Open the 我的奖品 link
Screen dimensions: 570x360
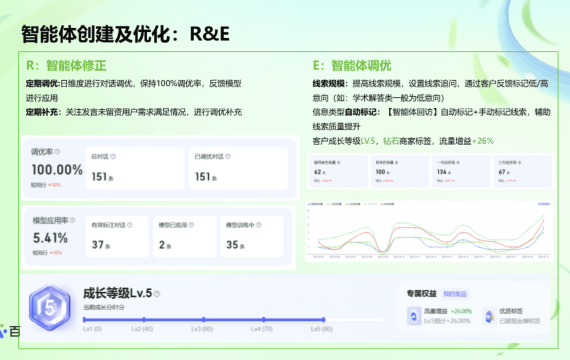[454, 294]
